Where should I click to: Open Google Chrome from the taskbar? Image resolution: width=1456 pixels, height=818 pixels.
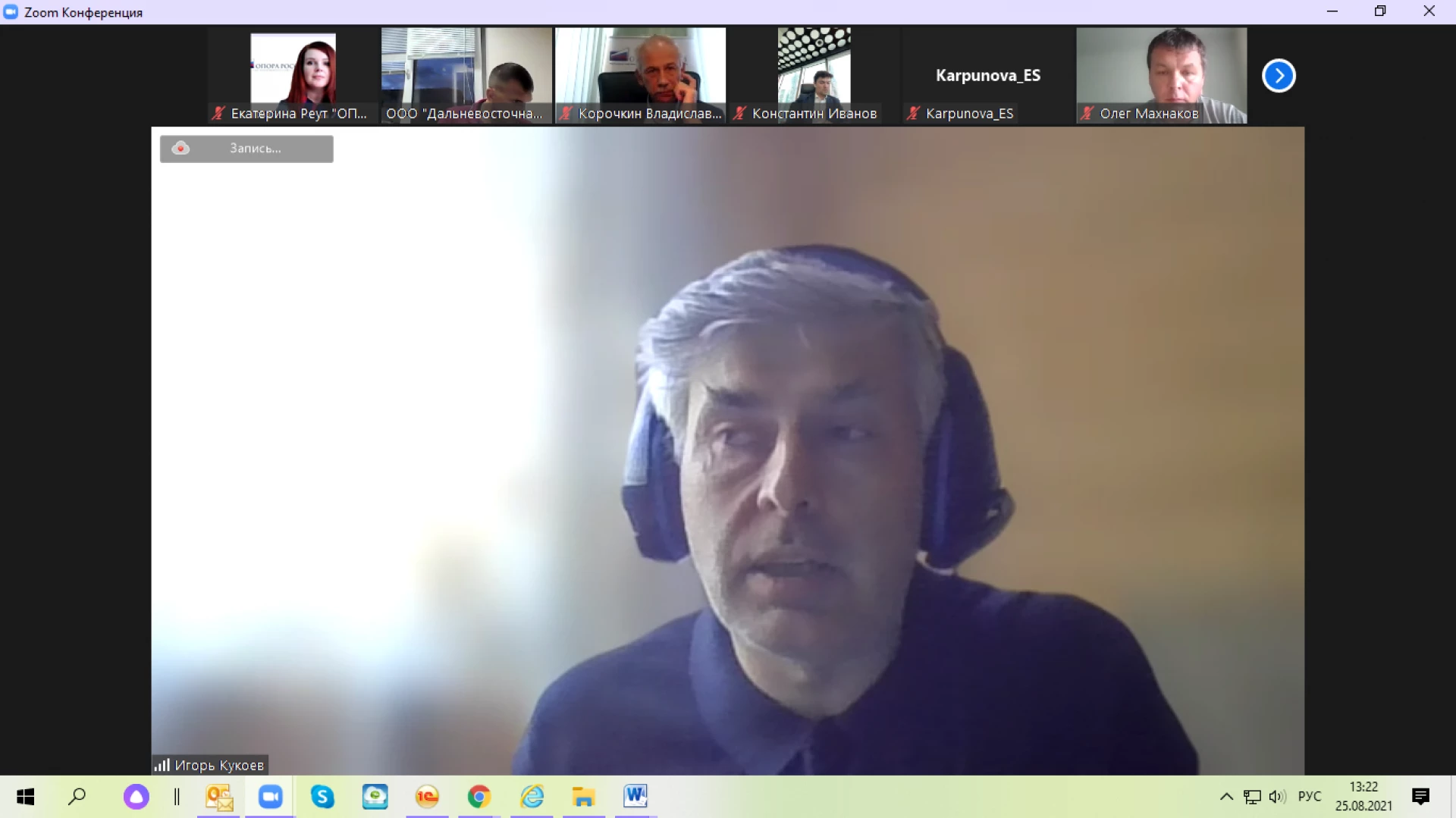pyautogui.click(x=479, y=797)
